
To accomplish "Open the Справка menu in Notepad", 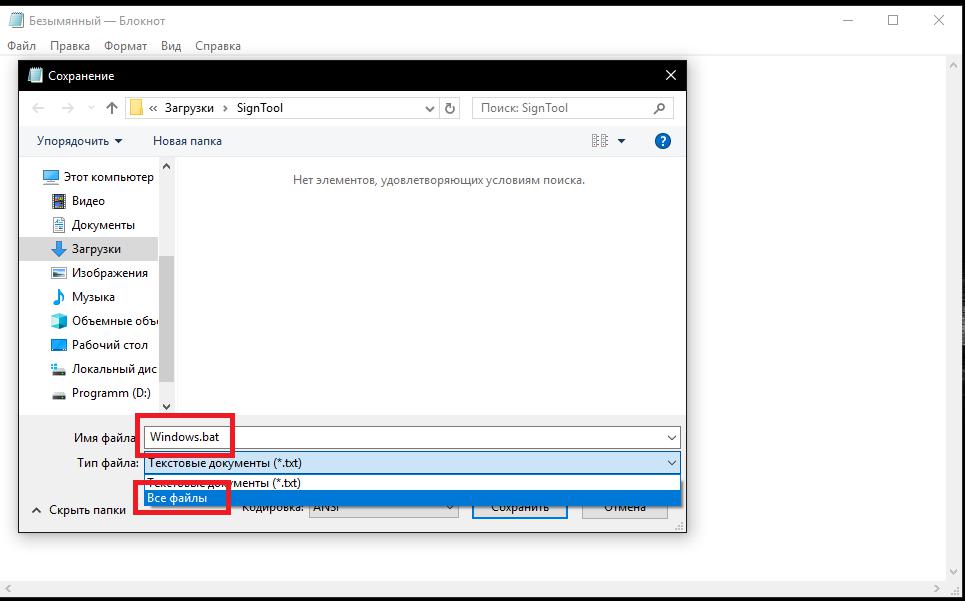I will [218, 46].
